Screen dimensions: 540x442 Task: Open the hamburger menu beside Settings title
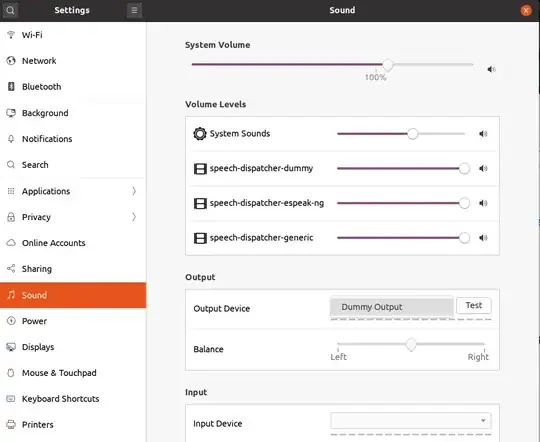(x=134, y=10)
